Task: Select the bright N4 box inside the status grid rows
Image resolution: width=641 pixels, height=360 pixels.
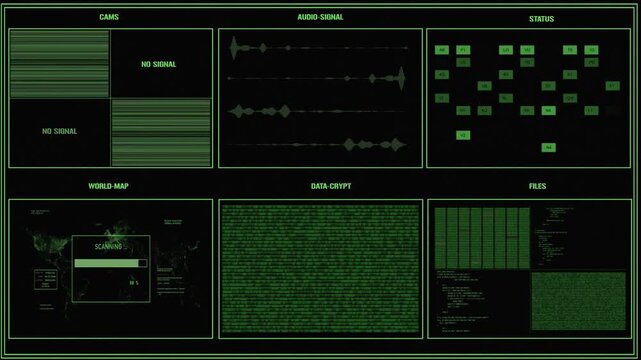Action: tap(549, 111)
